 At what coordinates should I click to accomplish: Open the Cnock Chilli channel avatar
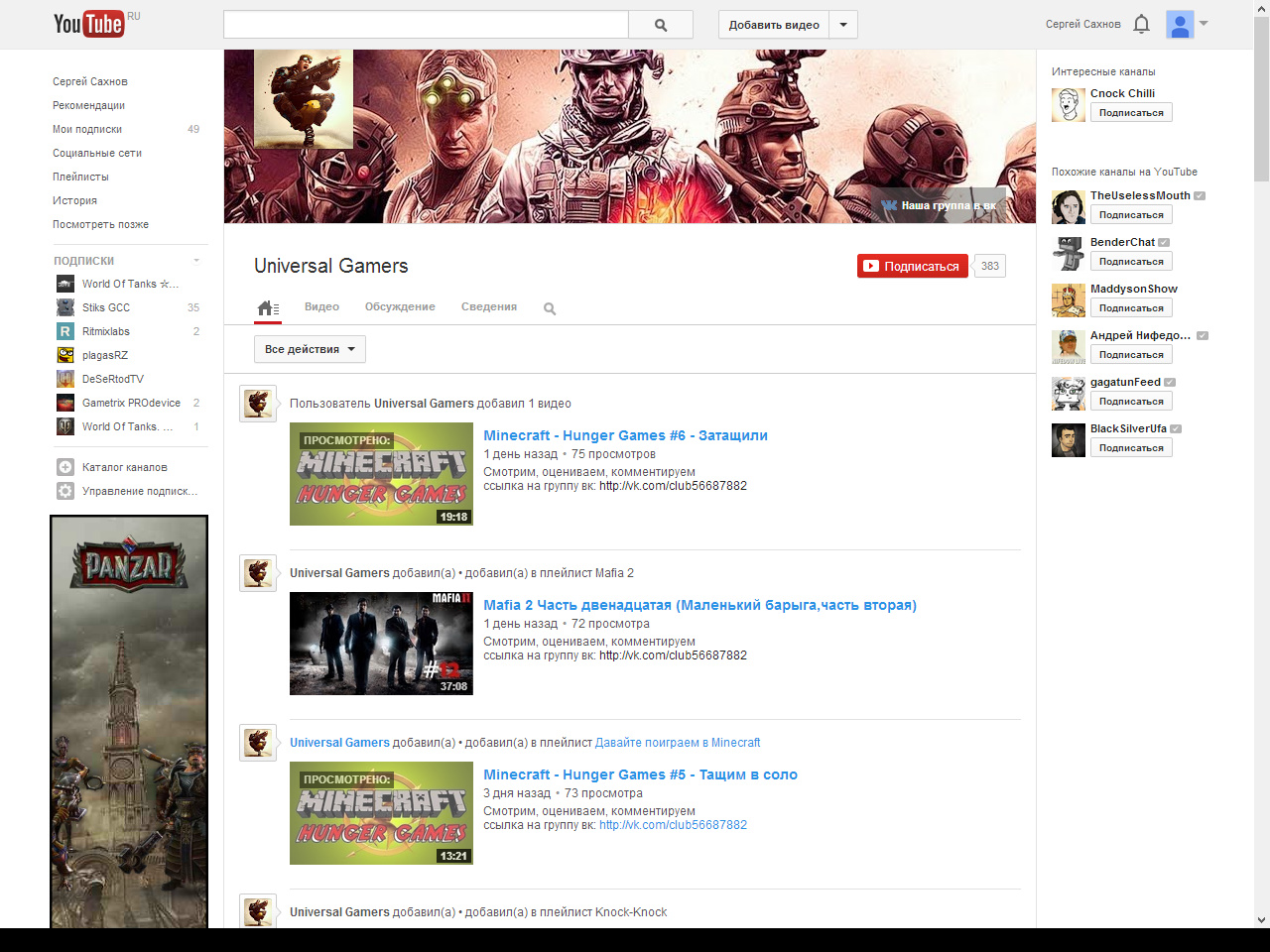(x=1069, y=104)
